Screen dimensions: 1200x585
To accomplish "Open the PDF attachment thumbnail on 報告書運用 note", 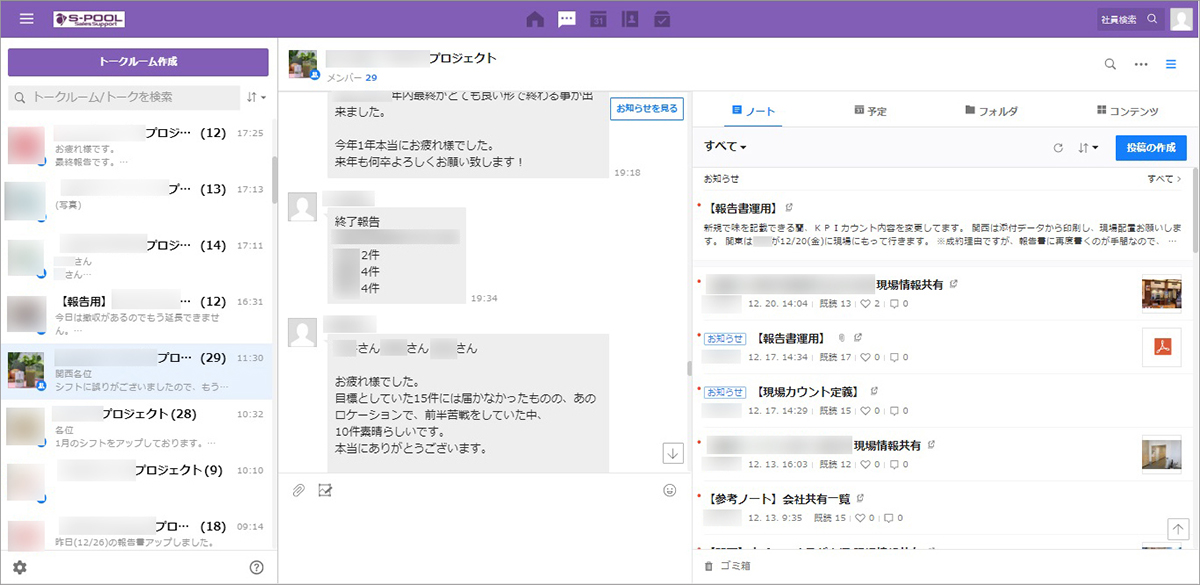I will 1161,347.
